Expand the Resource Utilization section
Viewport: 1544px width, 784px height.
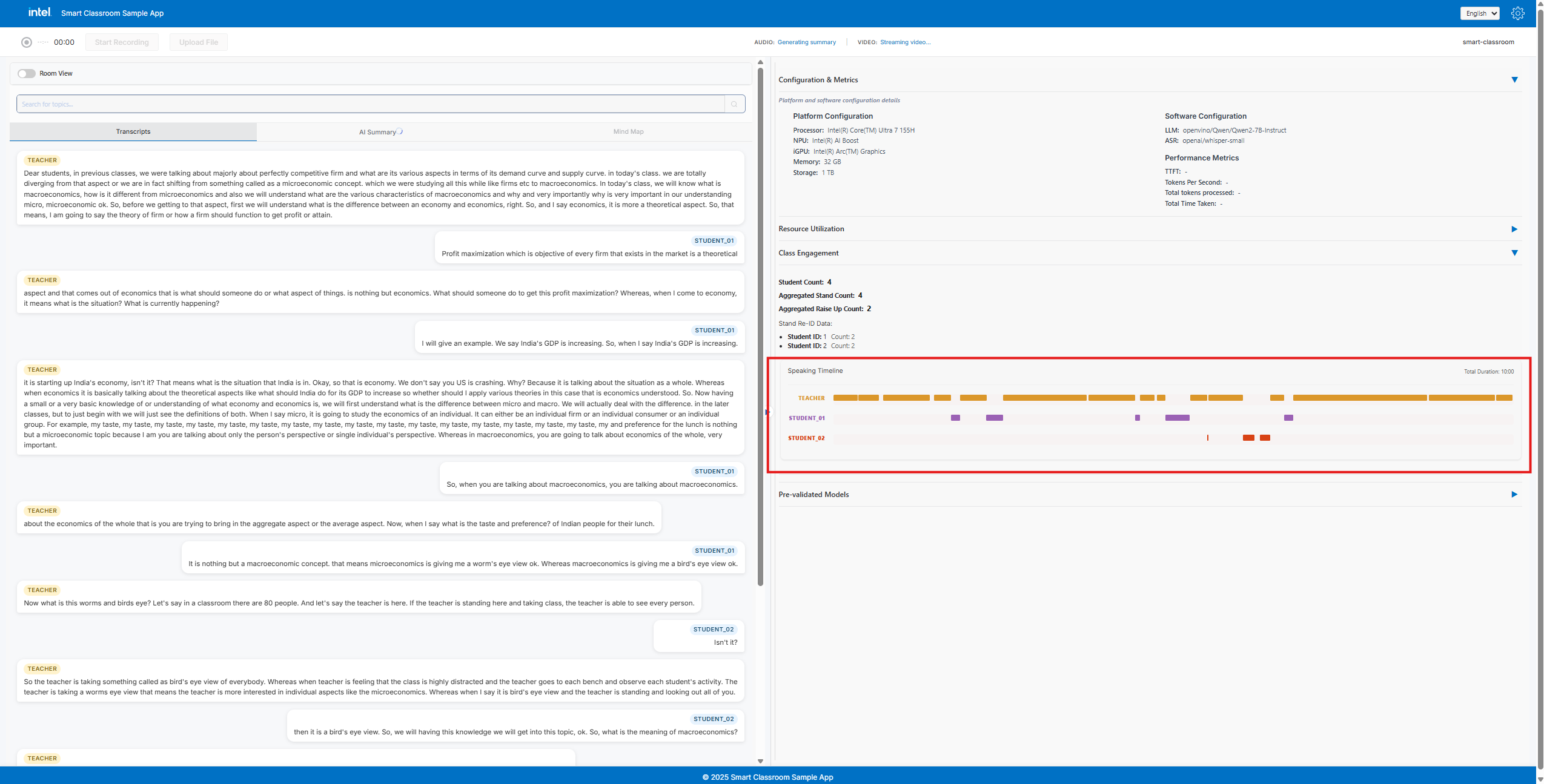click(x=1514, y=229)
